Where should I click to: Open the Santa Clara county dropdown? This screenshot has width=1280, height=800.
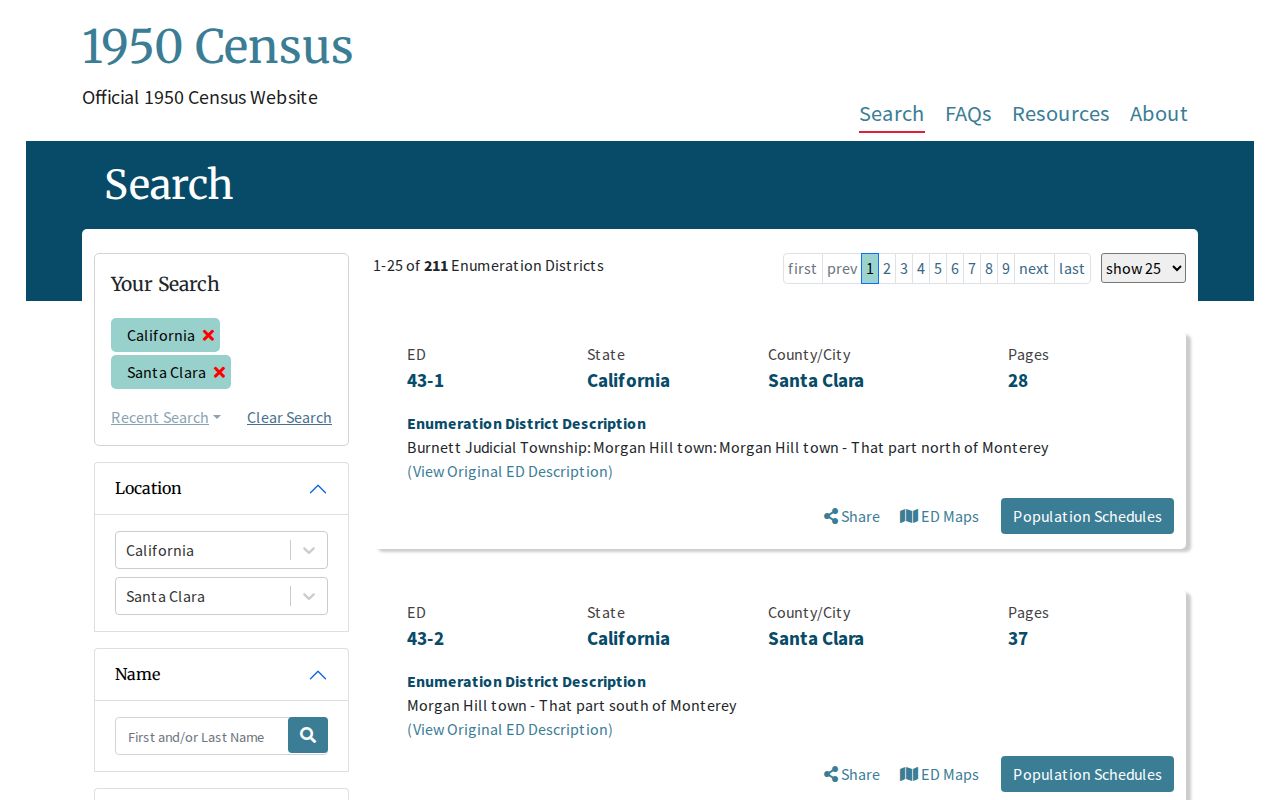tap(221, 596)
